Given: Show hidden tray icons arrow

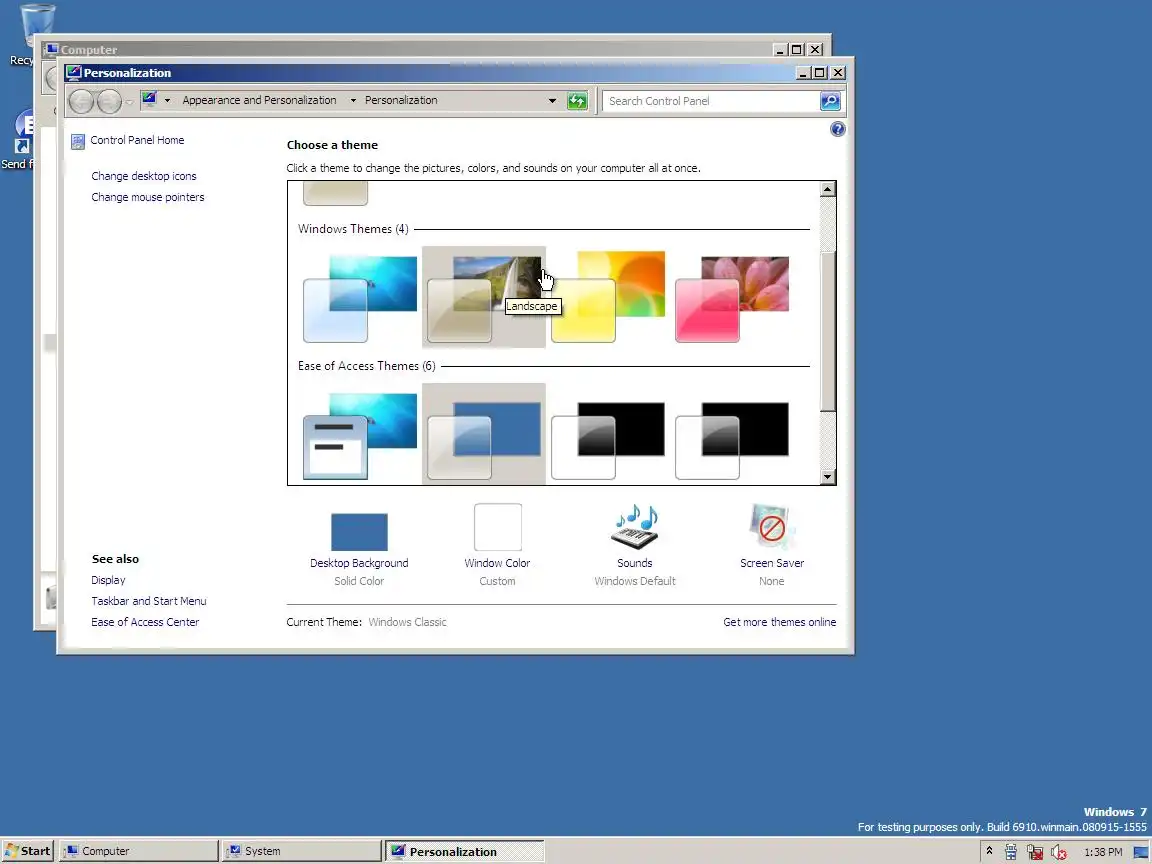Looking at the screenshot, I should [990, 851].
